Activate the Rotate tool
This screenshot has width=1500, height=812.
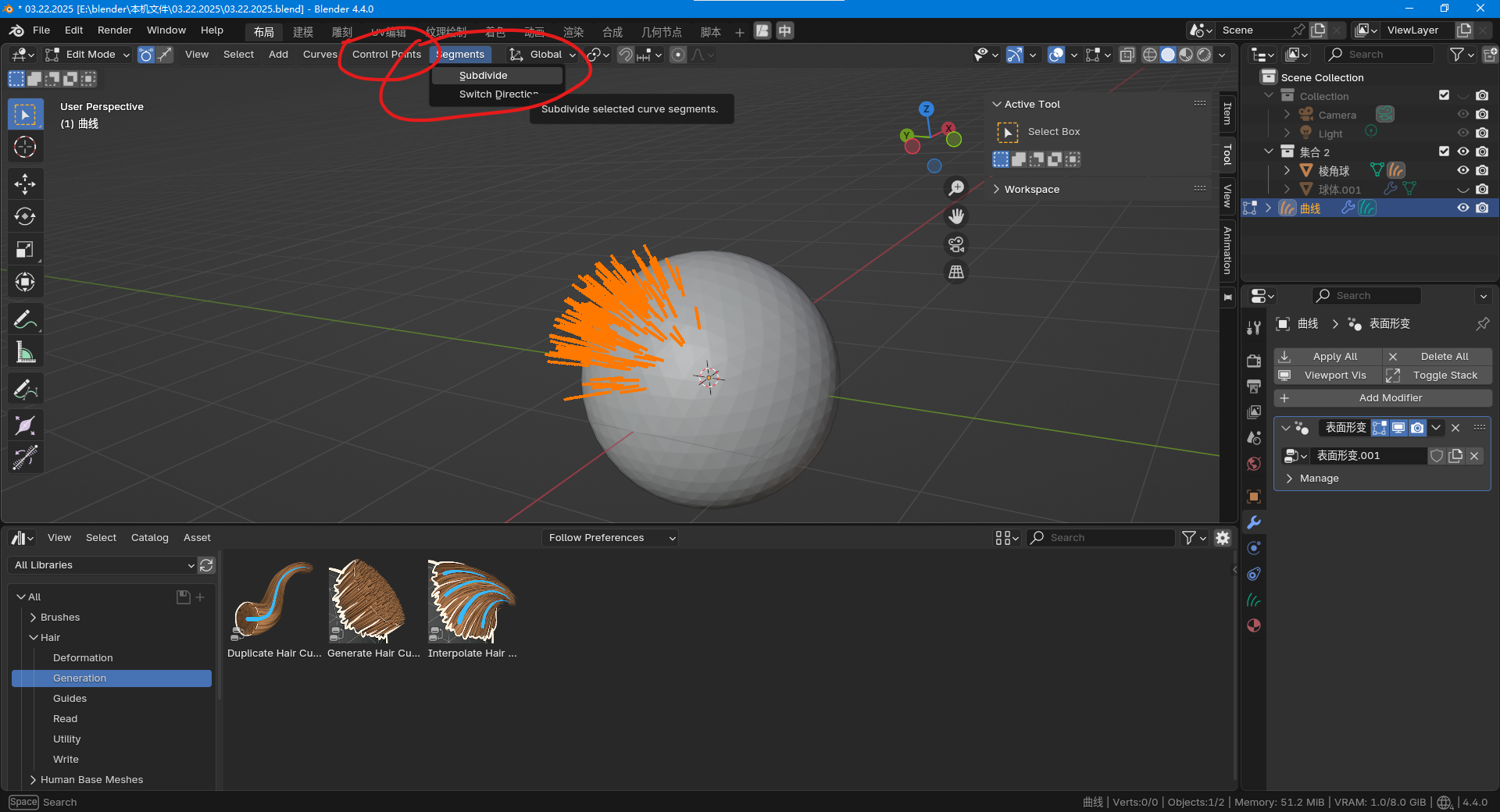[25, 217]
